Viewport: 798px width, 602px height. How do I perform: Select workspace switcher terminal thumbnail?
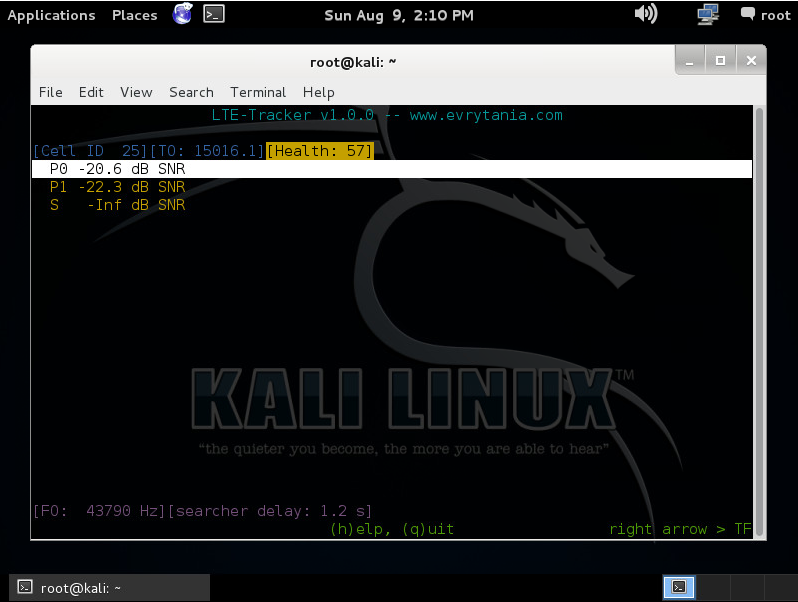[679, 587]
